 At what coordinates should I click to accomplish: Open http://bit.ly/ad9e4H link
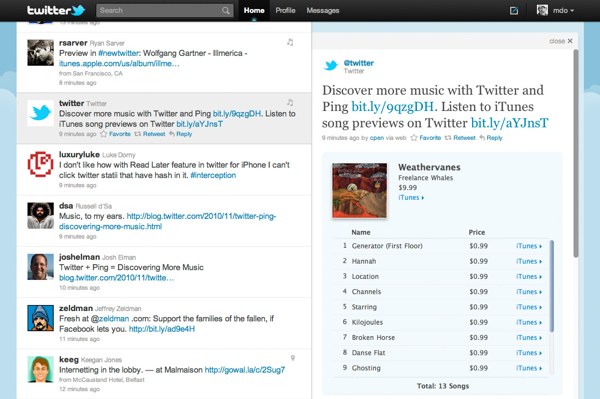click(x=161, y=329)
